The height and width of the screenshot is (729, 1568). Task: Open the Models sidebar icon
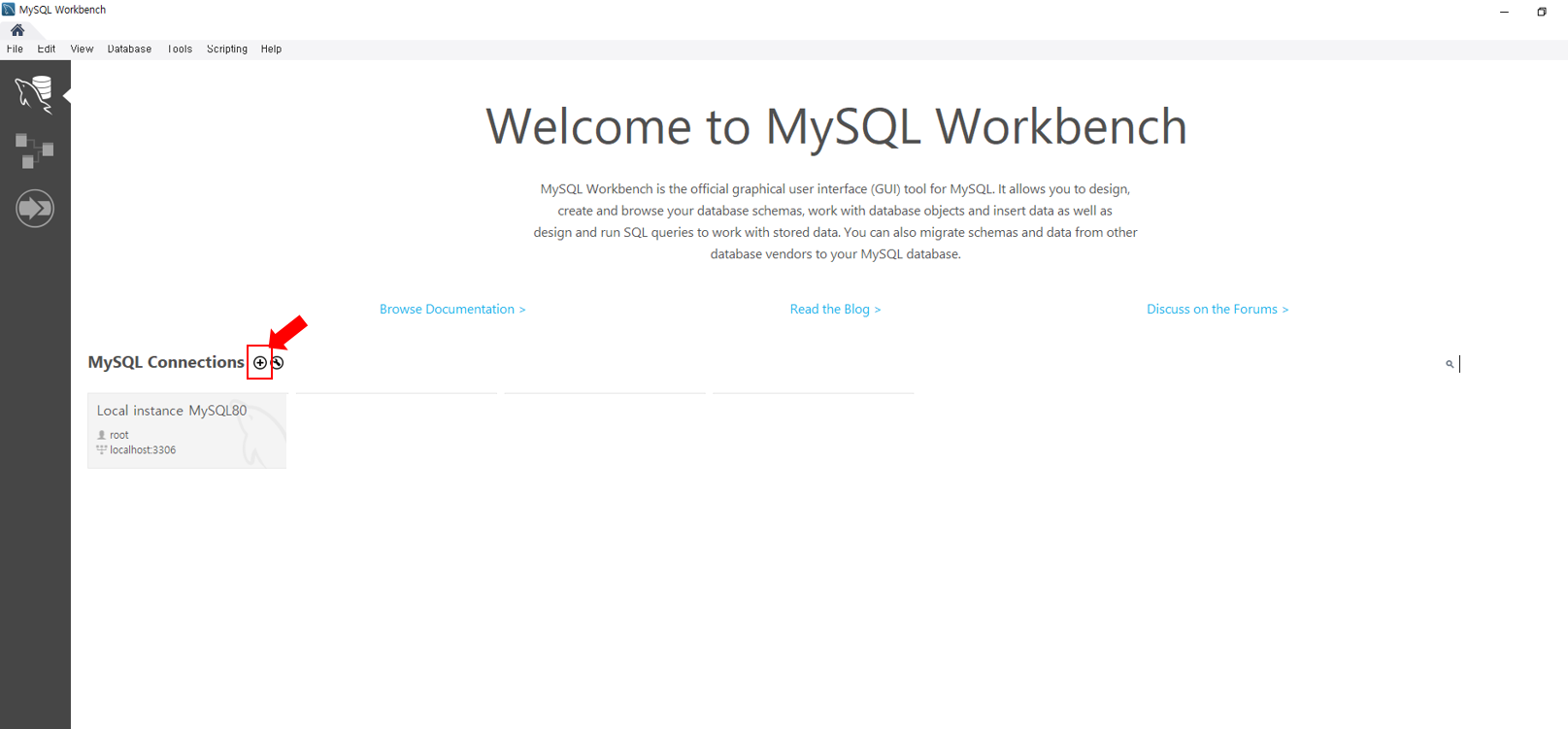point(34,150)
